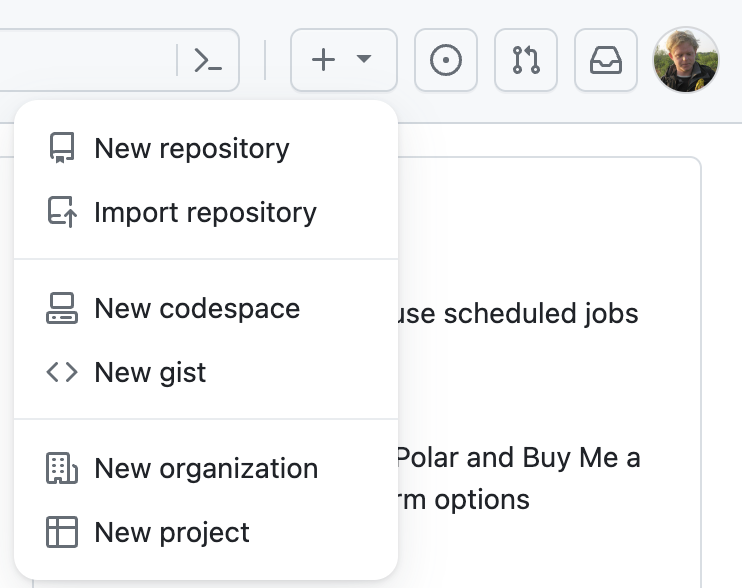Select "New organization" menu item
This screenshot has height=588, width=742.
coord(206,468)
